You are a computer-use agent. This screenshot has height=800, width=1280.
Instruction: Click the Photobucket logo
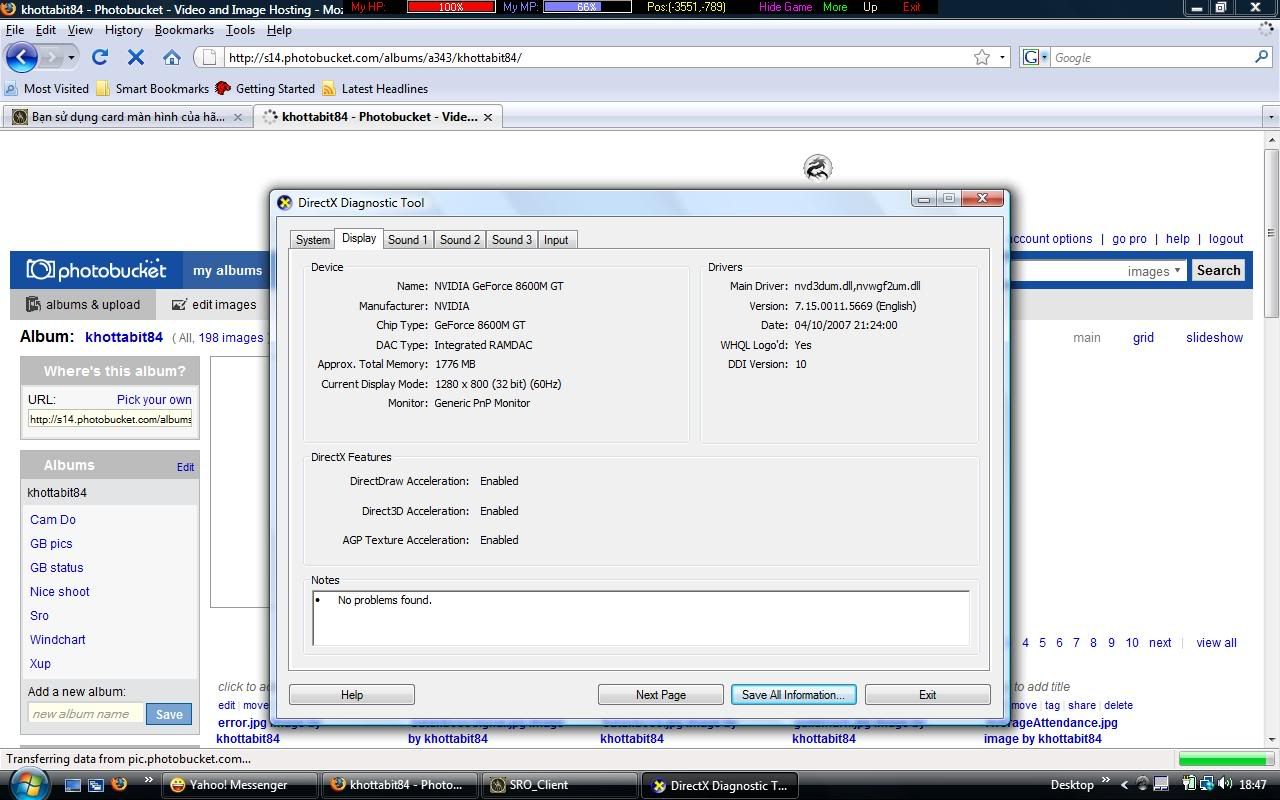click(96, 270)
